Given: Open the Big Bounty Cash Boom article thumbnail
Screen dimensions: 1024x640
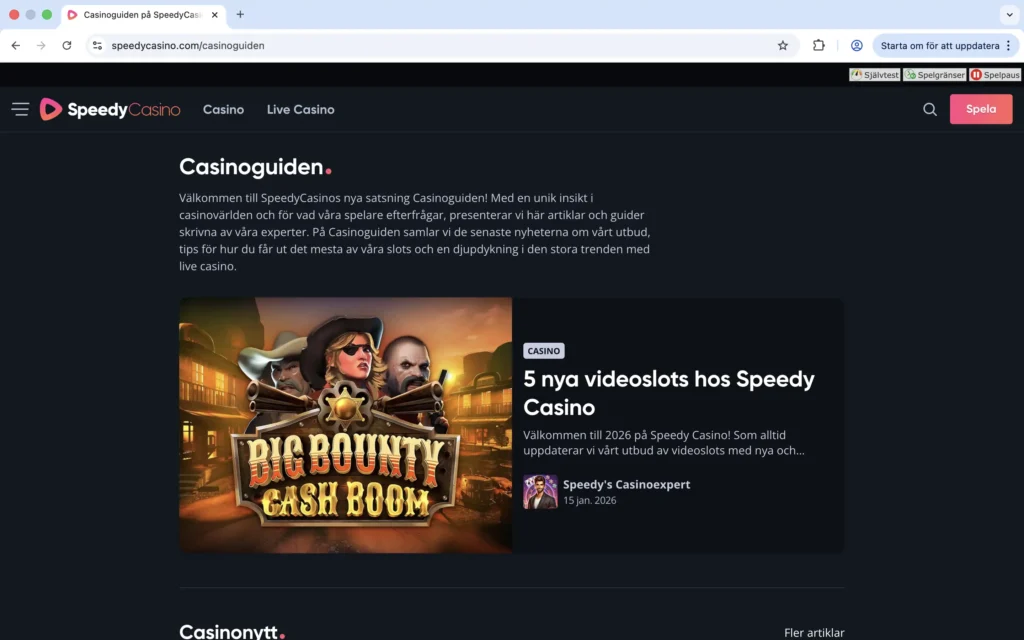Looking at the screenshot, I should pyautogui.click(x=345, y=424).
